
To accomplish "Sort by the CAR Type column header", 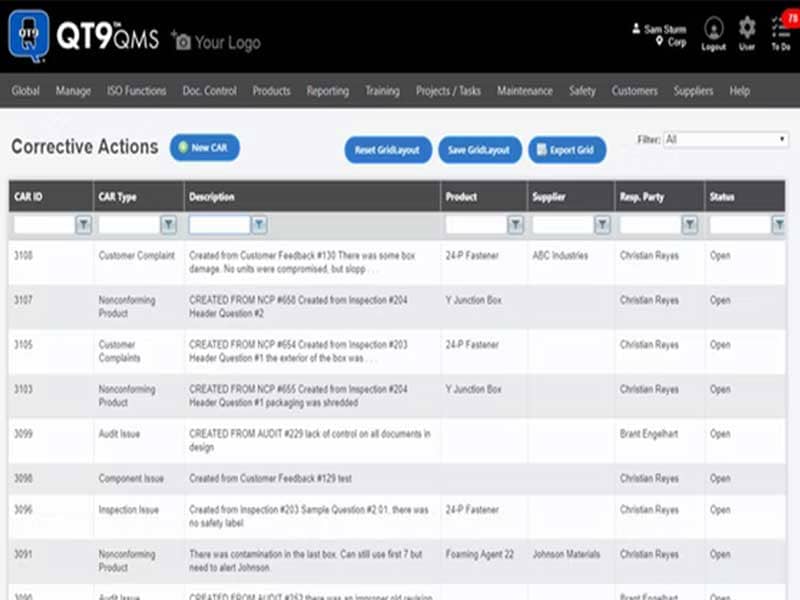I will click(139, 196).
